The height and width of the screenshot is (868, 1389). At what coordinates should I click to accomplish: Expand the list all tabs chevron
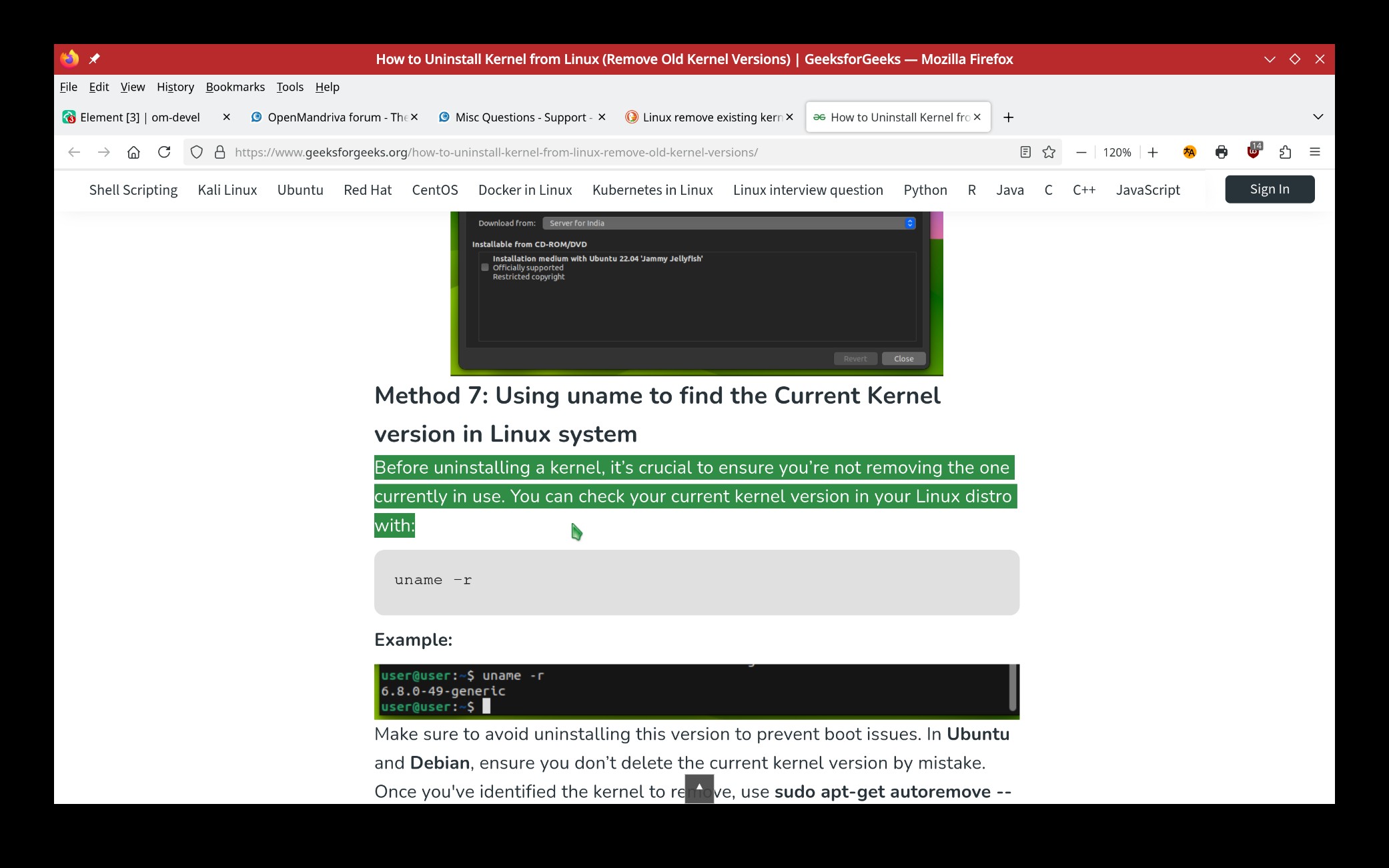(1318, 117)
